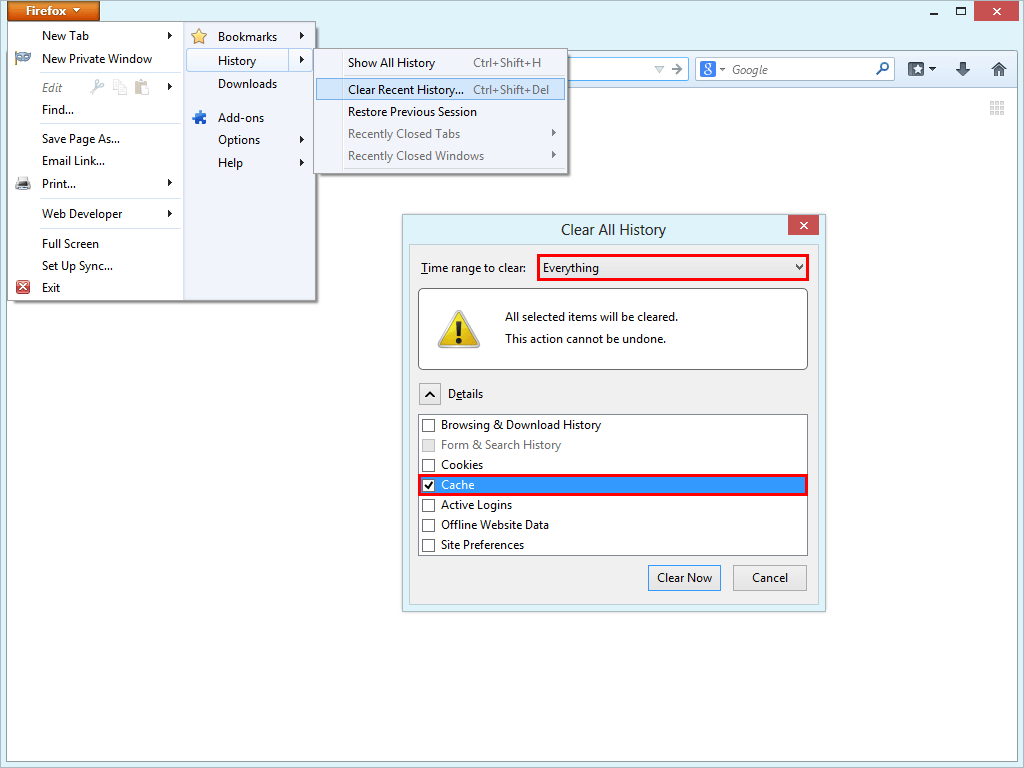Check the Active Logins option
This screenshot has height=768, width=1024.
click(429, 505)
